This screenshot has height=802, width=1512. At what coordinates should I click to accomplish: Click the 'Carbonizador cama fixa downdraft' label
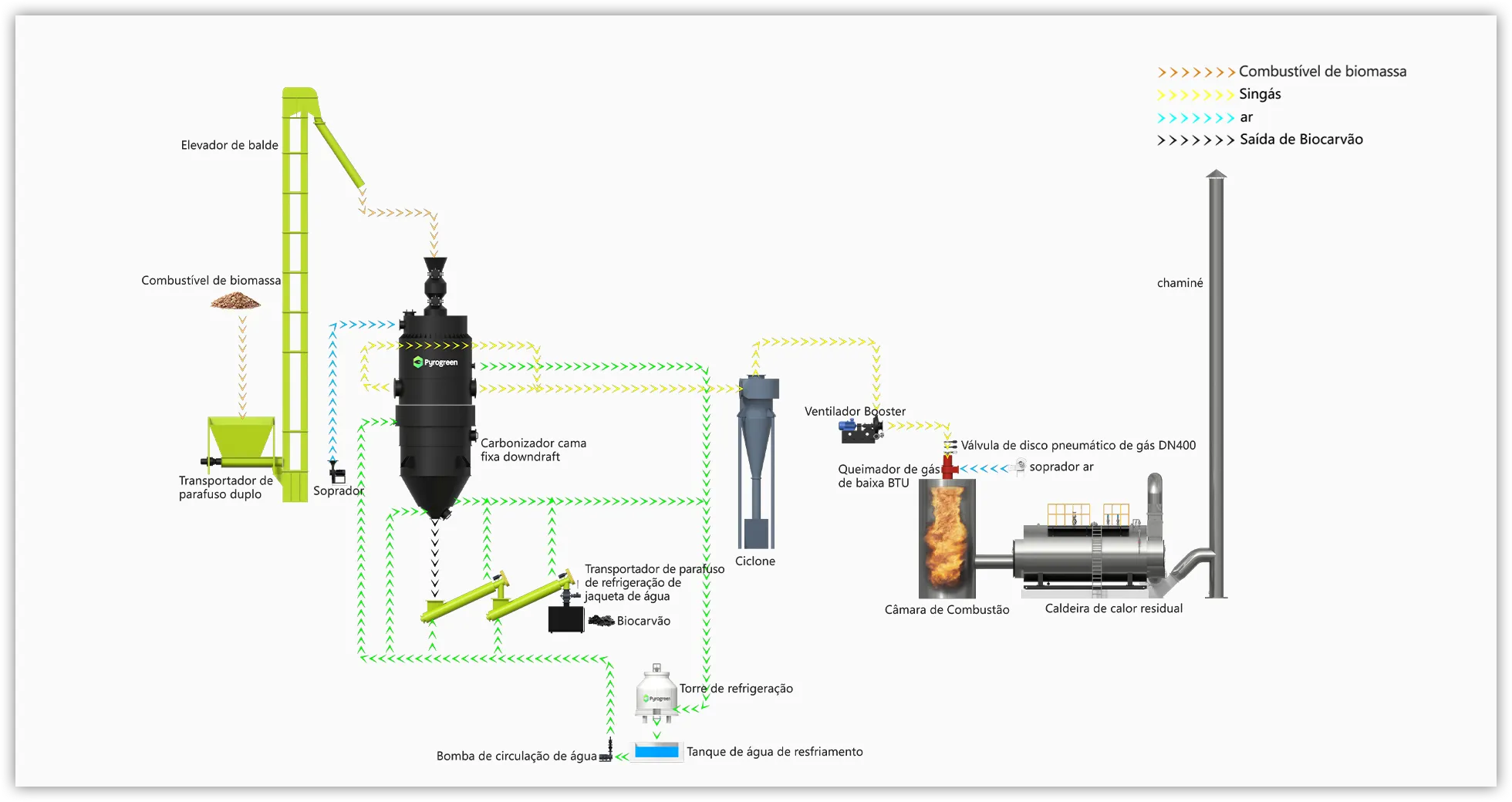pyautogui.click(x=533, y=450)
